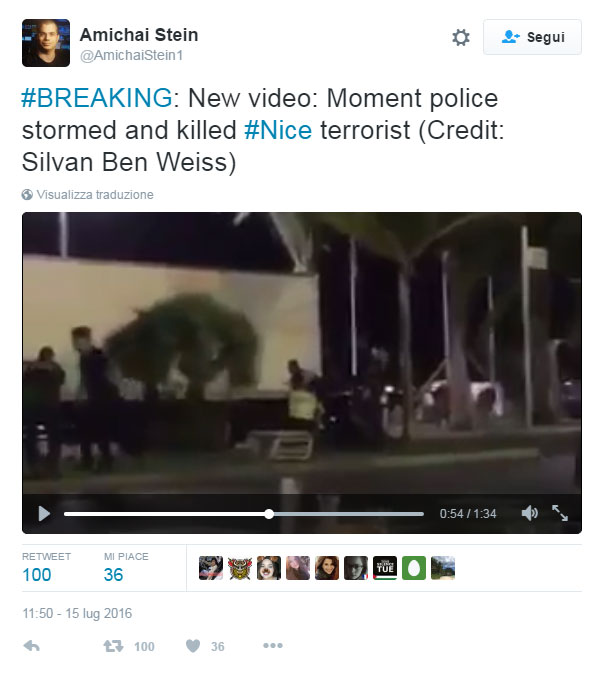602x675 pixels.
Task: Click the video progress slider handle
Action: (269, 514)
